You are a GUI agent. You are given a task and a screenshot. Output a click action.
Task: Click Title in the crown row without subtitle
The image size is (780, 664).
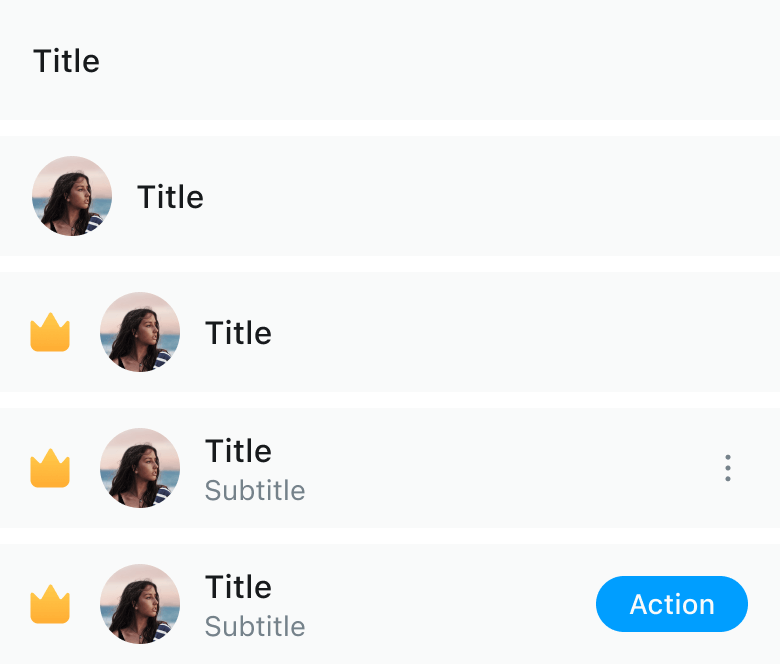(x=238, y=333)
